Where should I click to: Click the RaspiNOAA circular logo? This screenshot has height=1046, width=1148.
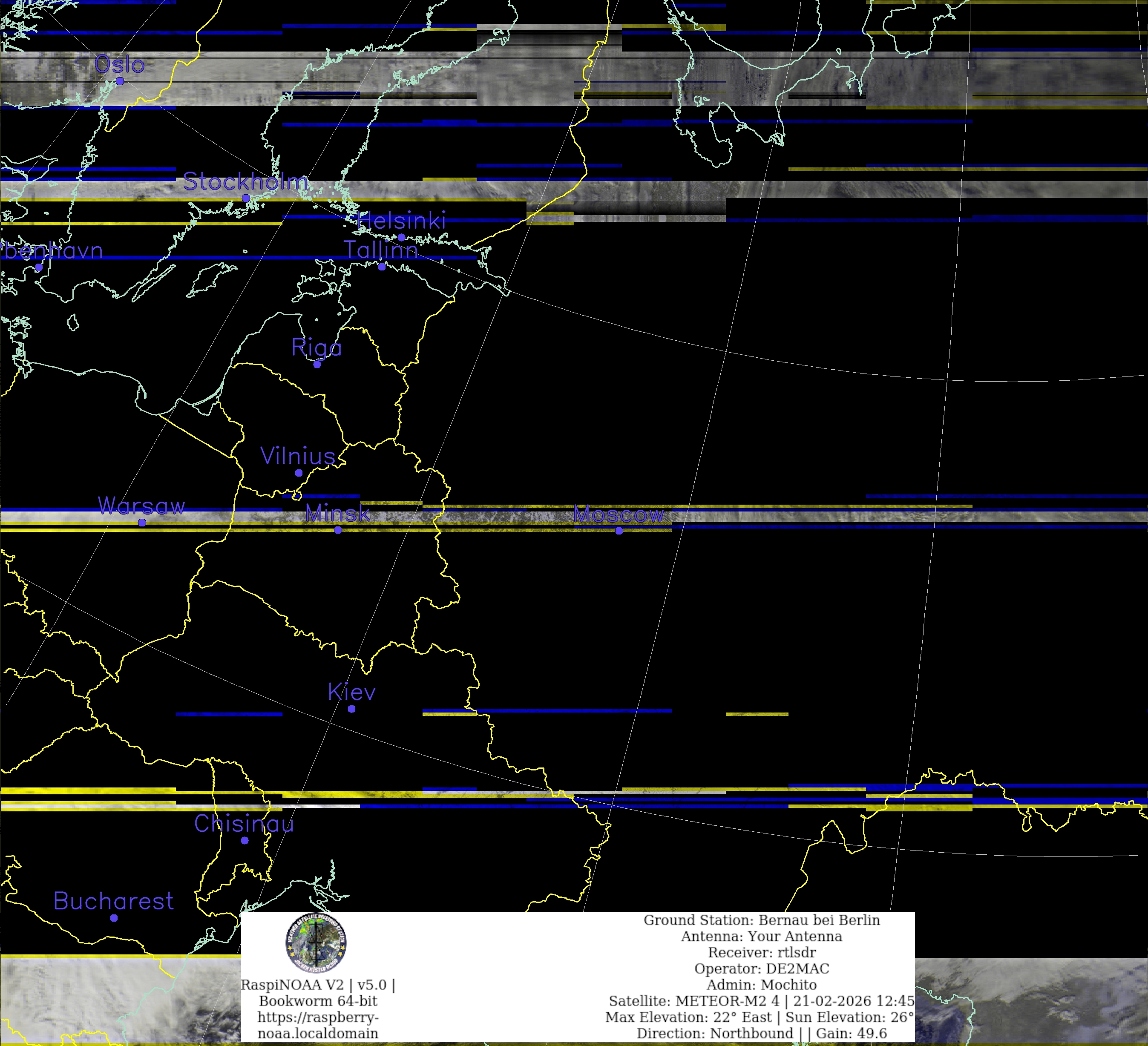click(316, 943)
